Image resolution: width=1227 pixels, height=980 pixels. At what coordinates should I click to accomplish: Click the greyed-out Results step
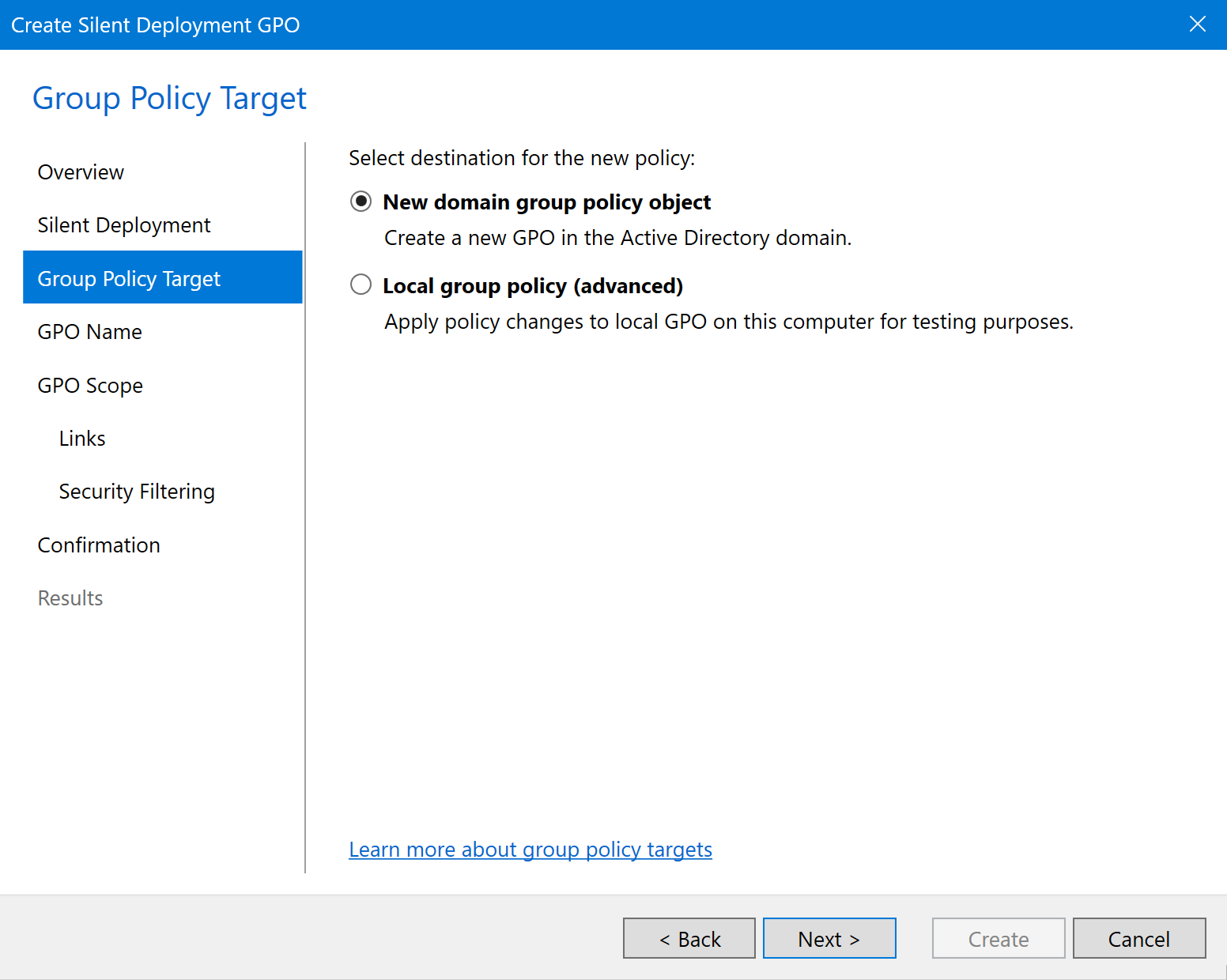click(70, 598)
